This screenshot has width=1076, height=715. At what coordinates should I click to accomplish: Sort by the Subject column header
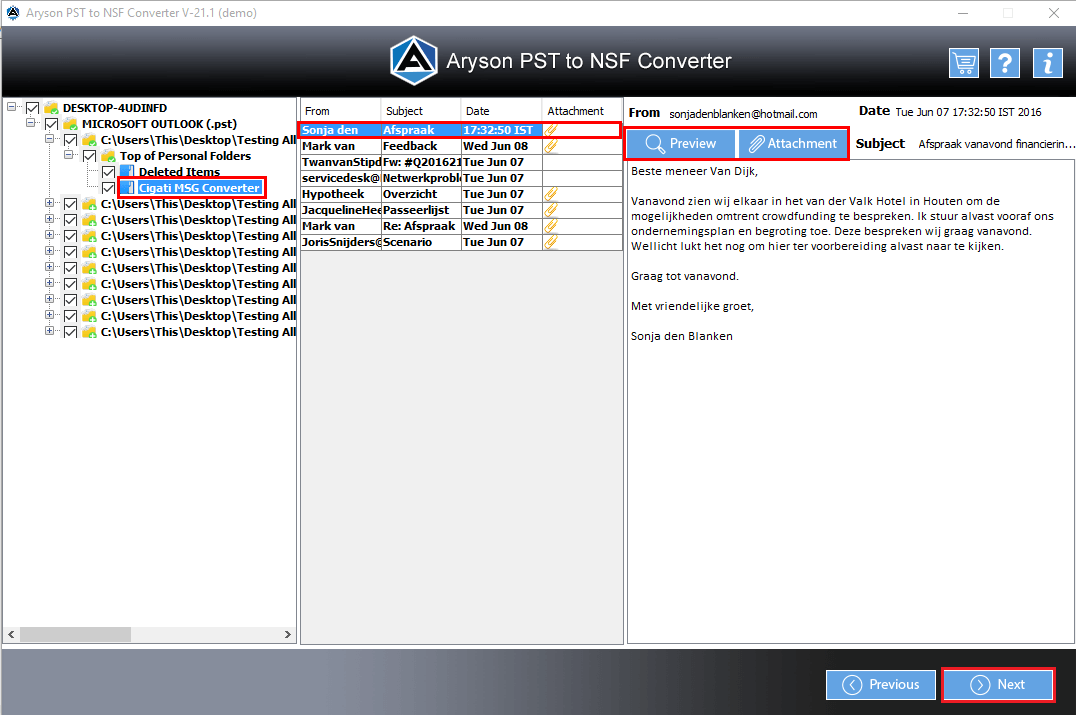pos(421,110)
